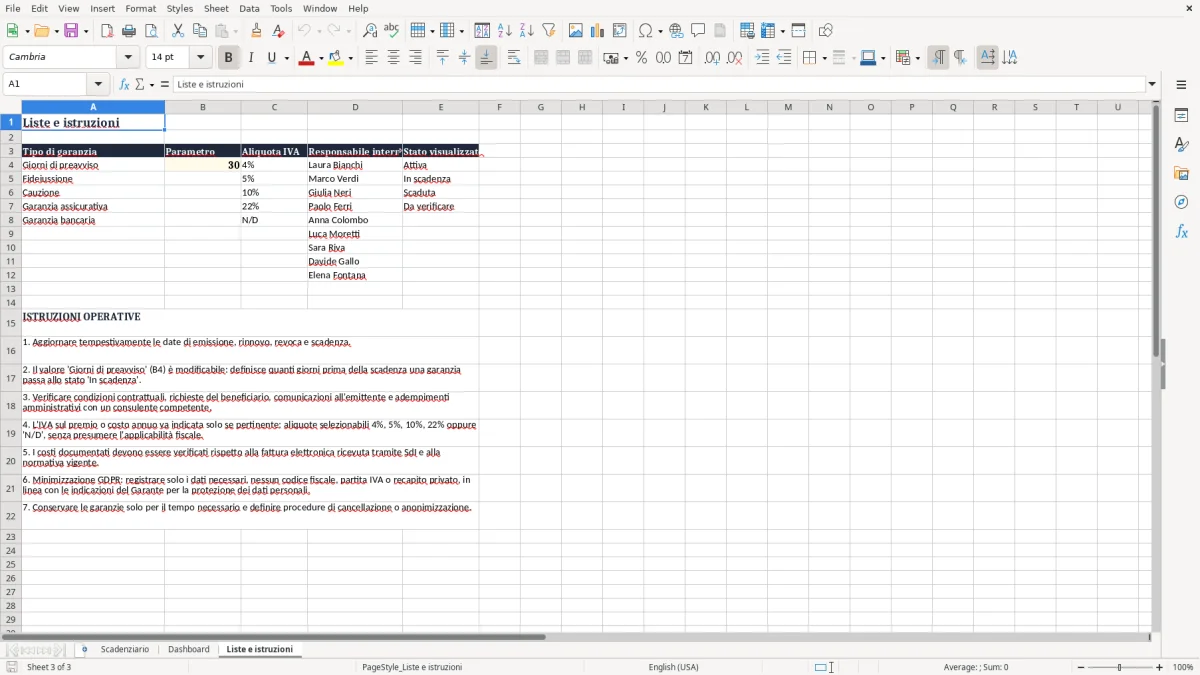Viewport: 1200px width, 675px height.
Task: Click English (USA) language in status bar
Action: (x=674, y=667)
